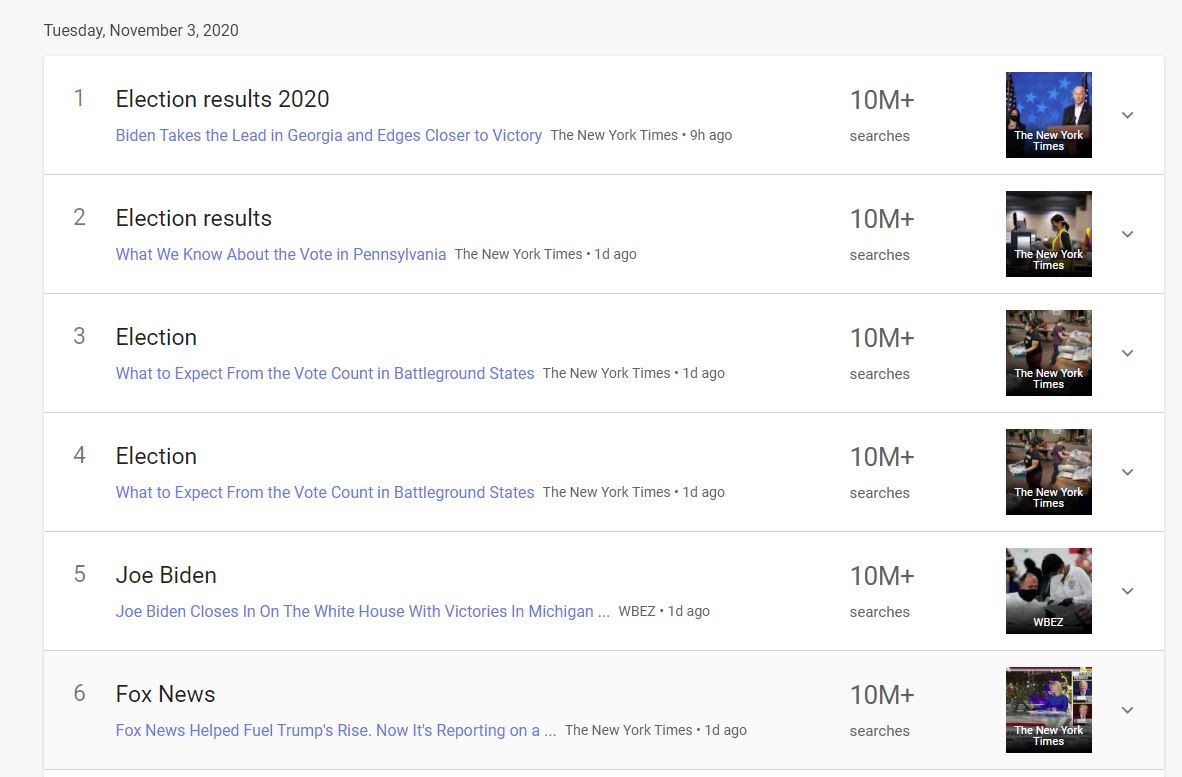Image resolution: width=1182 pixels, height=777 pixels.
Task: Click the Election results 2020 thumbnail image
Action: click(1049, 115)
